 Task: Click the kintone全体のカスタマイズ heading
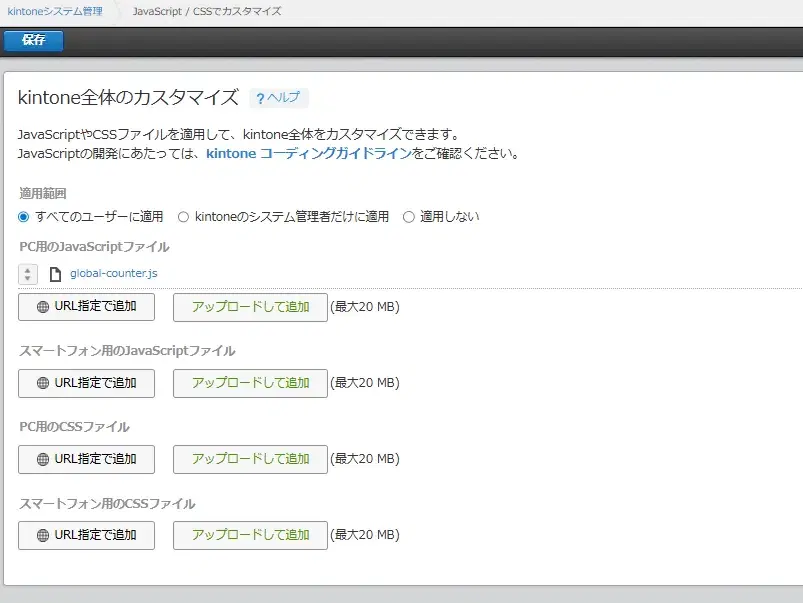click(x=128, y=97)
